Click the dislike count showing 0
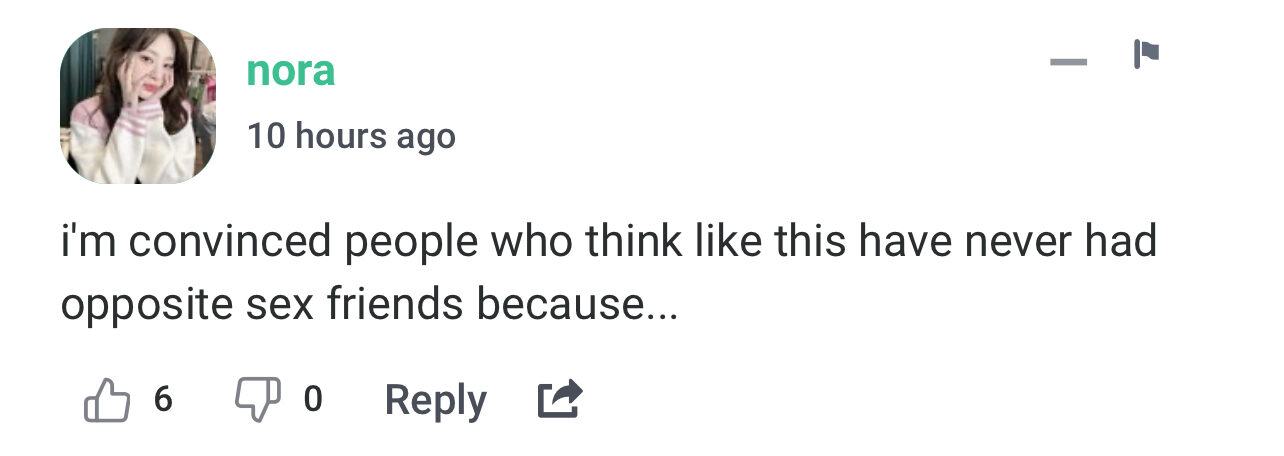The height and width of the screenshot is (456, 1284). 312,400
